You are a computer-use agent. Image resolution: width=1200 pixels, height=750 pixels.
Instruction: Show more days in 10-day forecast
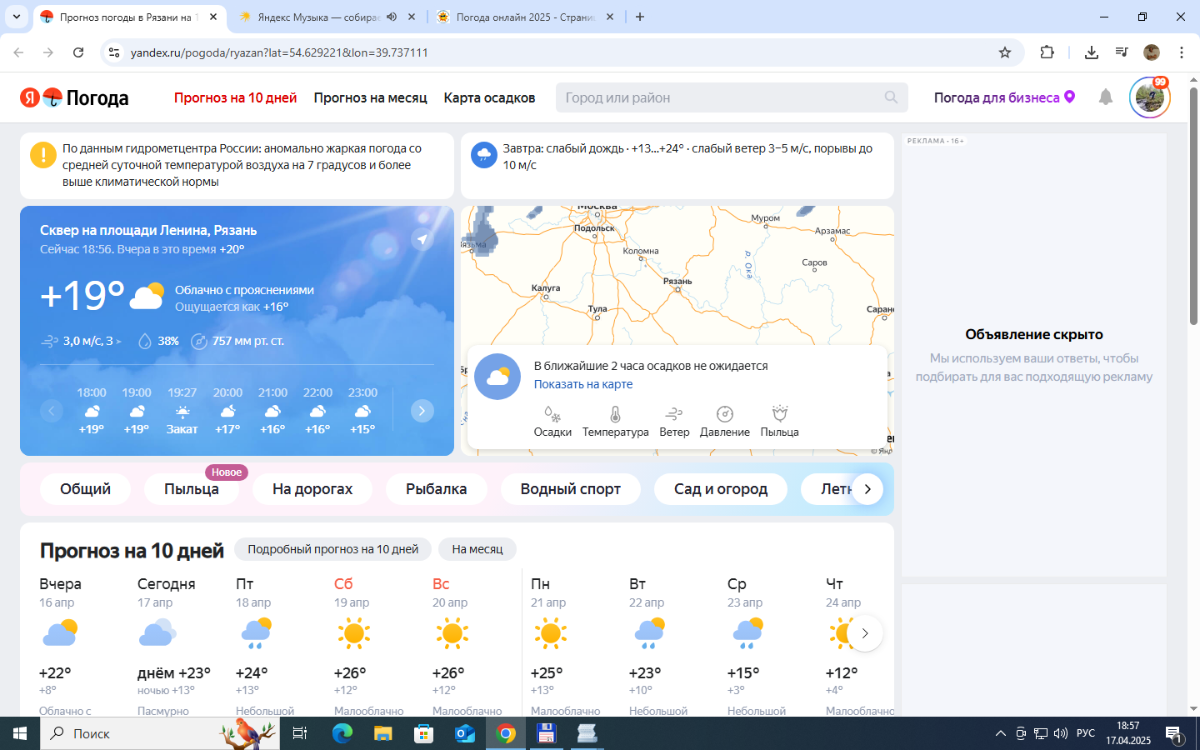coord(865,633)
